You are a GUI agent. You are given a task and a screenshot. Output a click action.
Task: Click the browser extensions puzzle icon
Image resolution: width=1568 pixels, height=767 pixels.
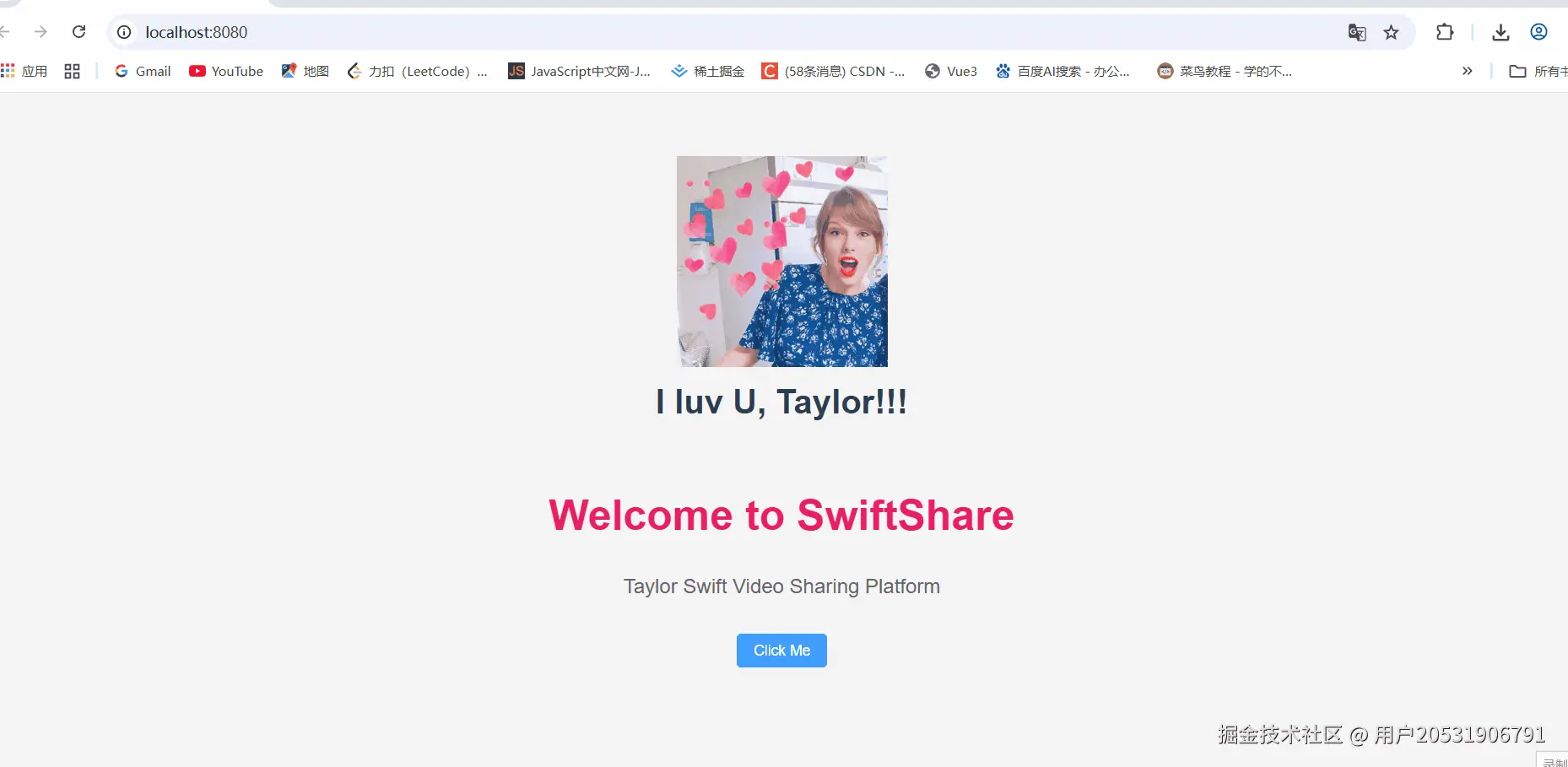pos(1445,32)
